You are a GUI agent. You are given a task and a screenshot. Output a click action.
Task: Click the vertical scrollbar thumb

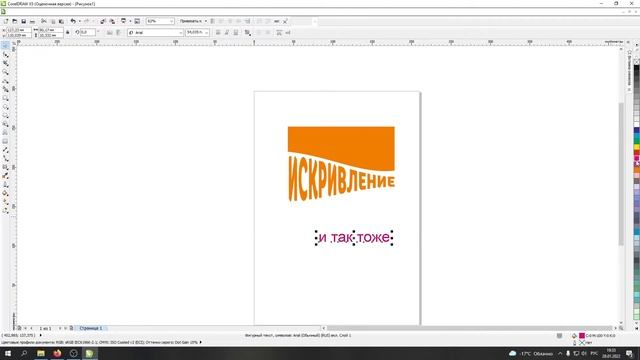click(621, 173)
